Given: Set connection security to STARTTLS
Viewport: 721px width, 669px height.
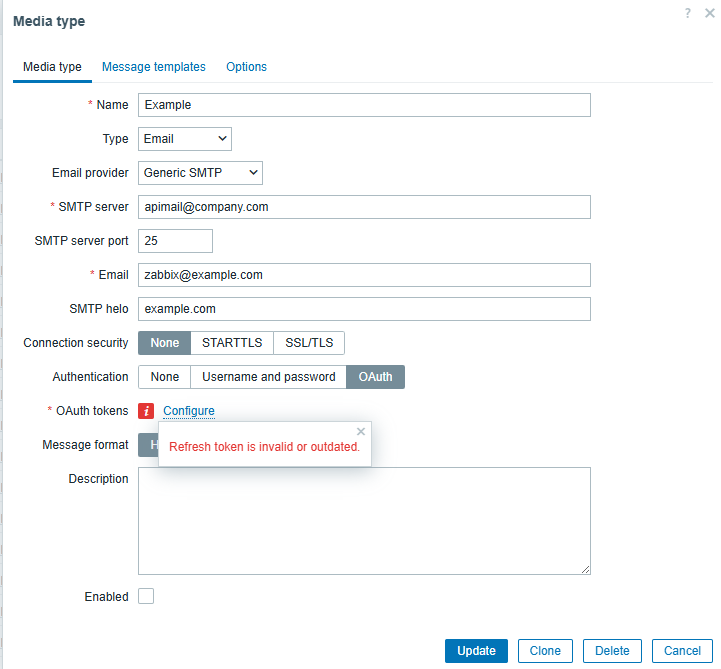Looking at the screenshot, I should pos(232,343).
